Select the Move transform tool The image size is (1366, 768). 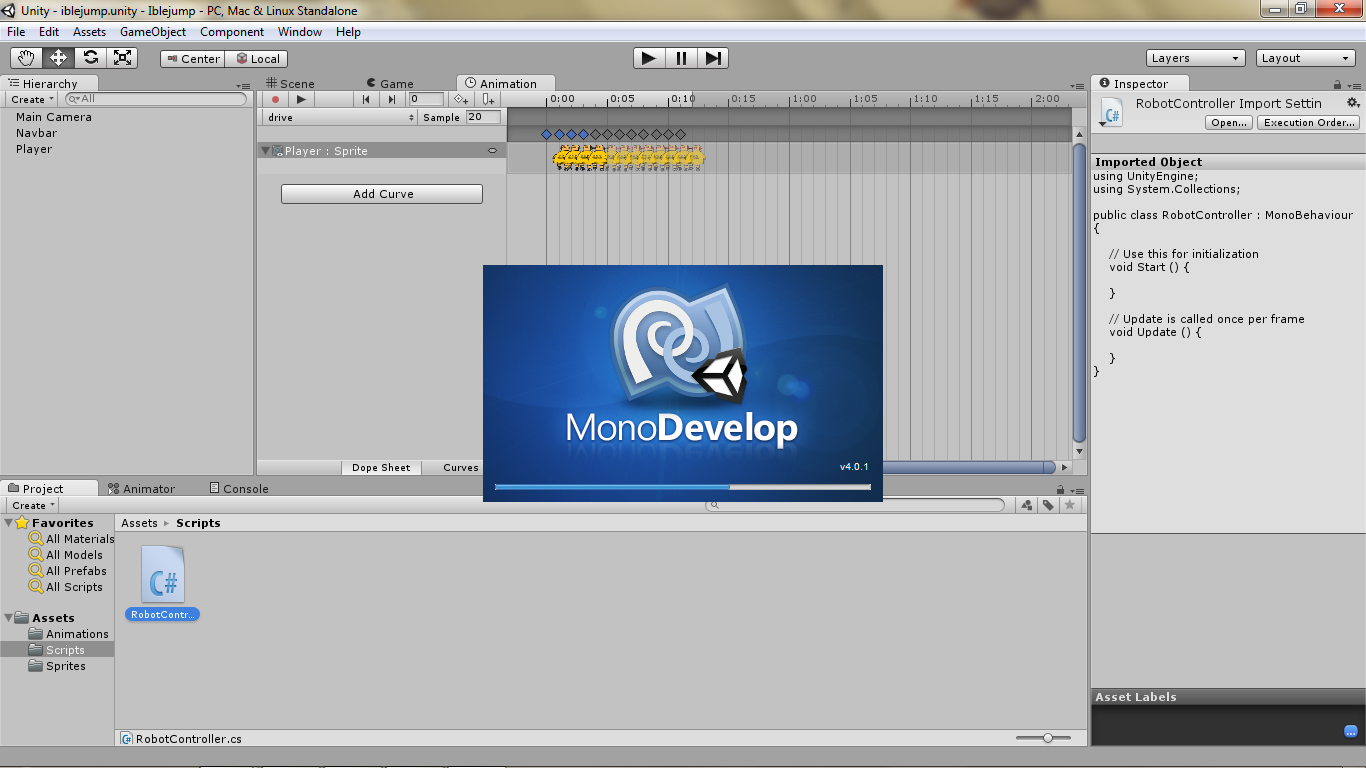tap(58, 57)
